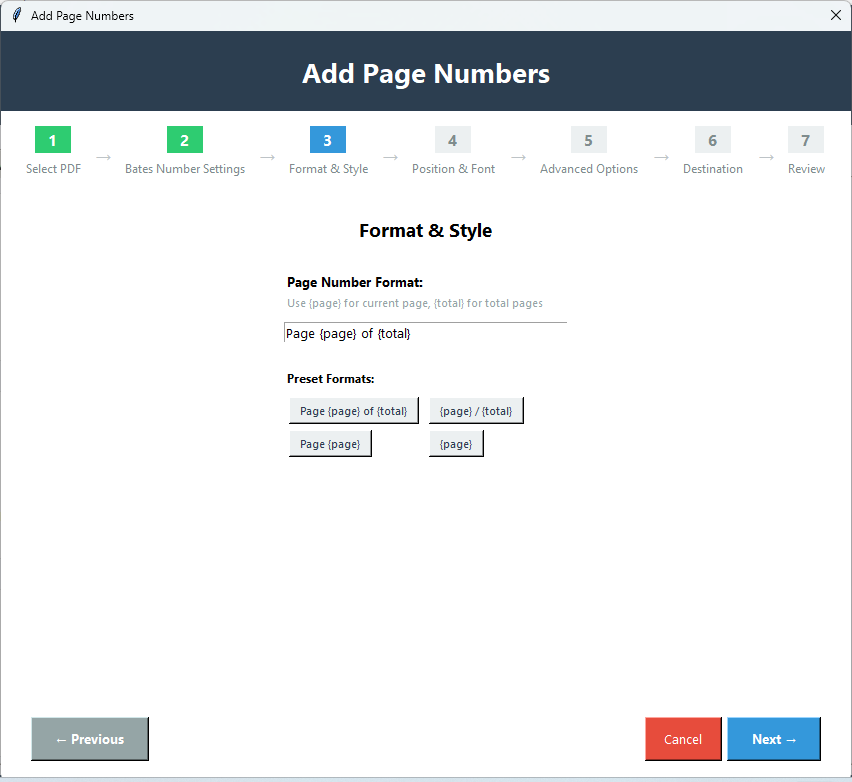Click the Destination step label

712,169
